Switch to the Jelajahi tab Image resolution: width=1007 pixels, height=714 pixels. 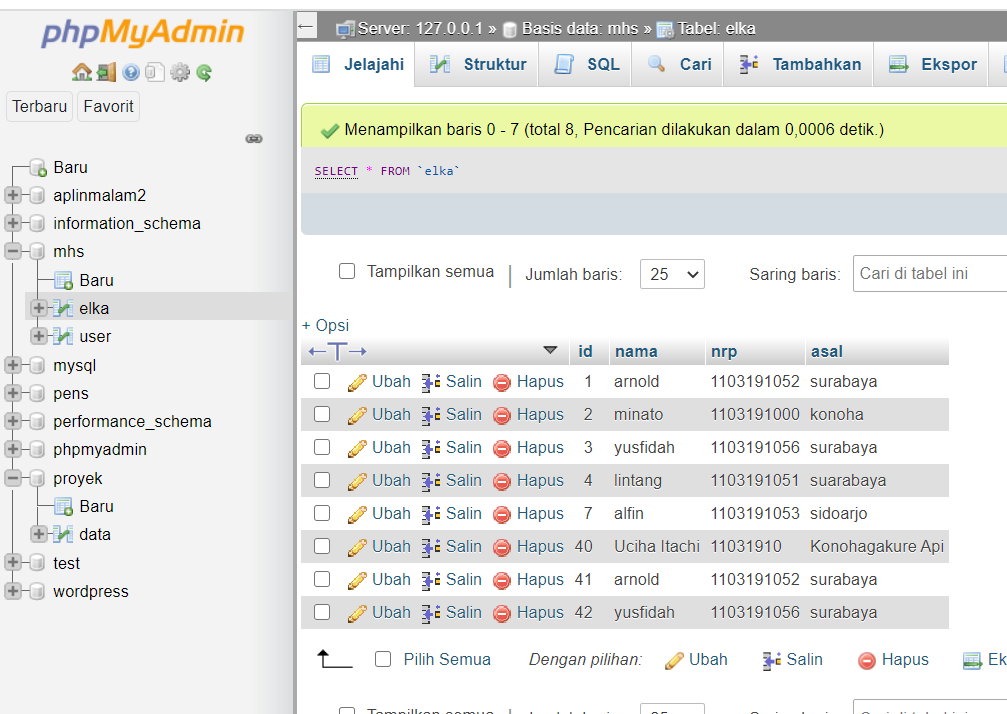(x=358, y=64)
